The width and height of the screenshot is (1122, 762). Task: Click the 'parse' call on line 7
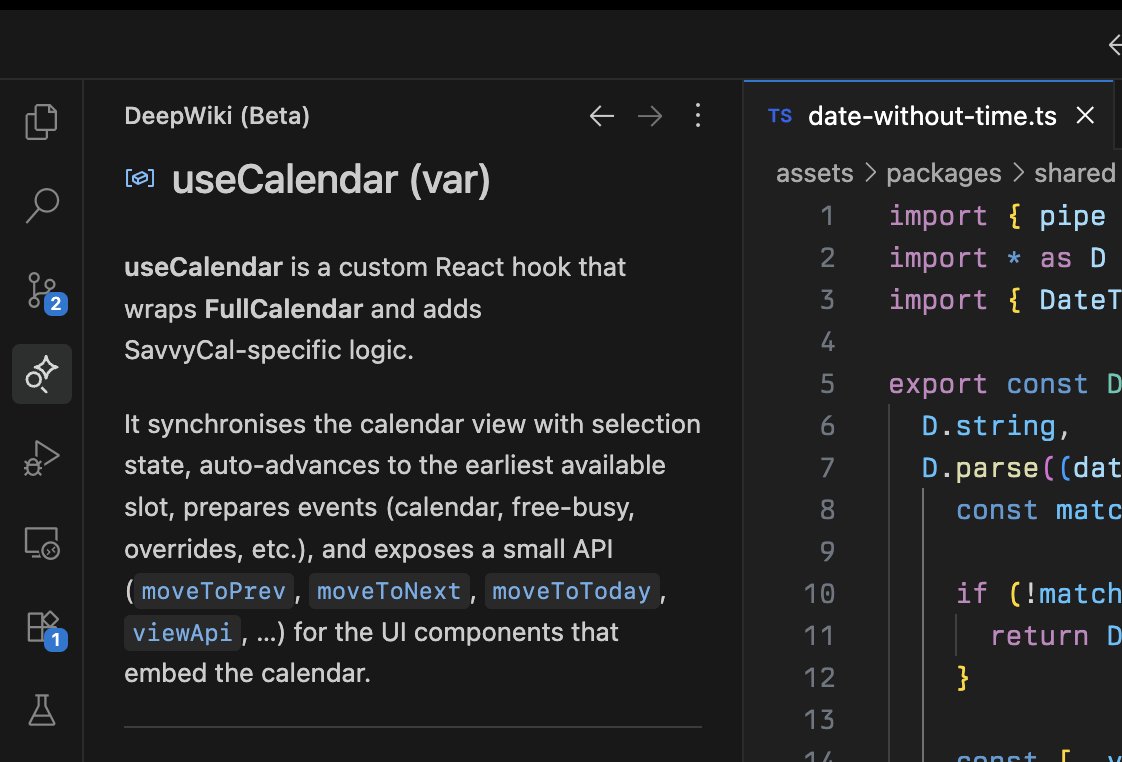pyautogui.click(x=997, y=469)
